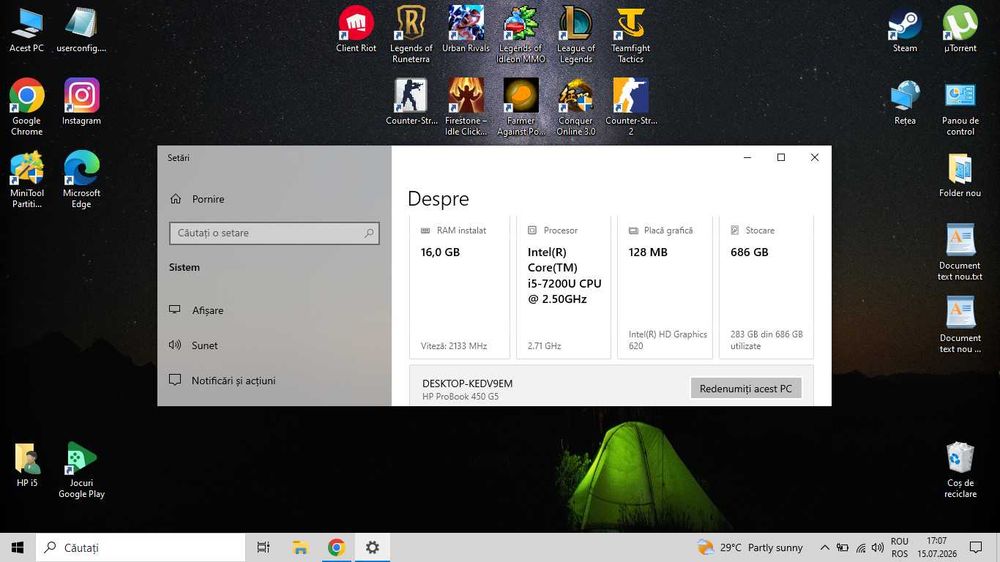Screen dimensions: 1000x562
Task: Open HP i5 folder on desktop
Action: tap(27, 464)
